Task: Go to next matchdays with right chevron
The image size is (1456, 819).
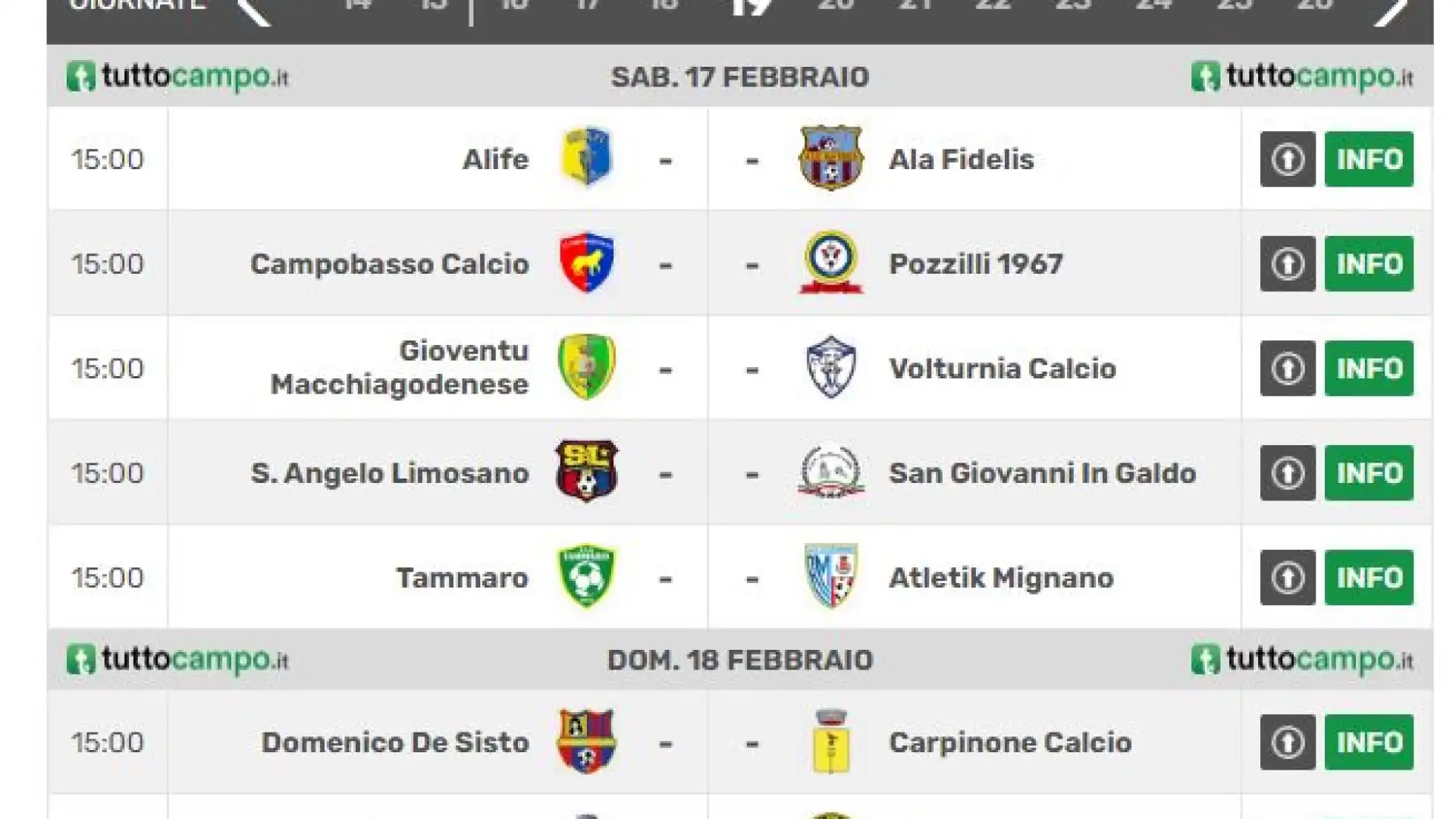Action: point(1392,9)
